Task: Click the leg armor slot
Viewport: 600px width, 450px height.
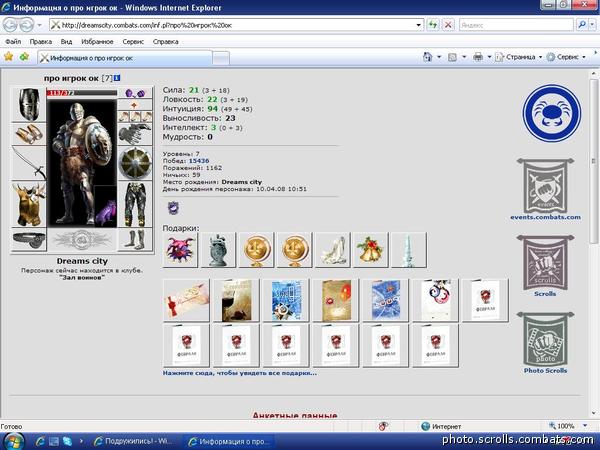Action: click(x=135, y=204)
